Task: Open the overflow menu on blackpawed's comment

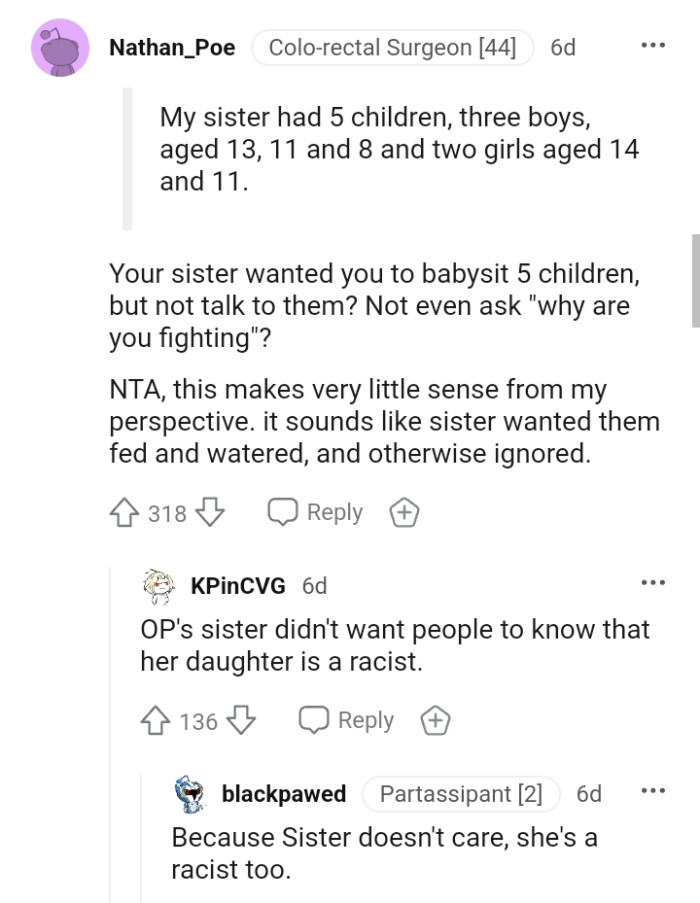Action: click(654, 791)
